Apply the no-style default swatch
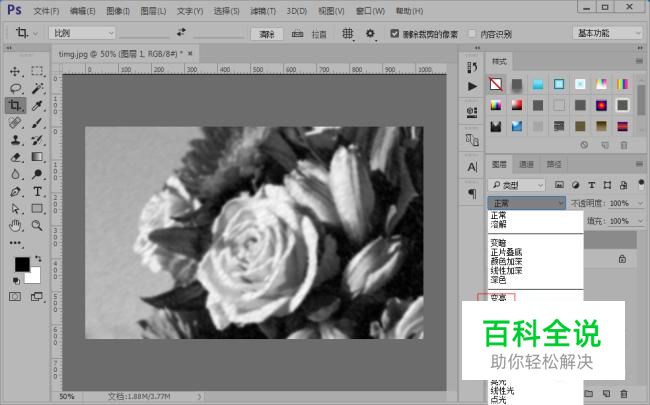This screenshot has height=405, width=650. tap(495, 84)
